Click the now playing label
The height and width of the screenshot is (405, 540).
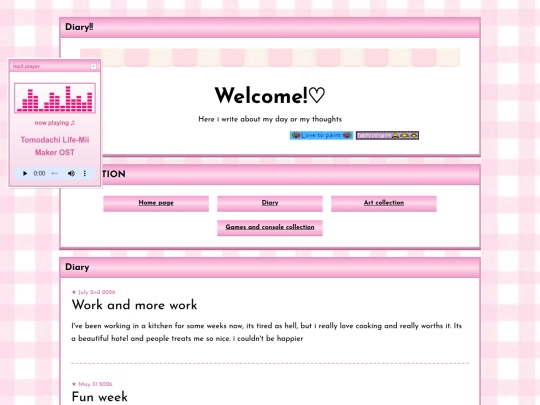[x=55, y=123]
